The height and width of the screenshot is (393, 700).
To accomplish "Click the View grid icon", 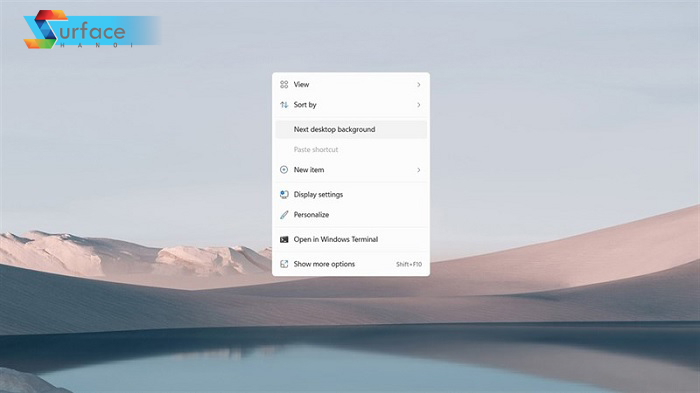I will [284, 84].
